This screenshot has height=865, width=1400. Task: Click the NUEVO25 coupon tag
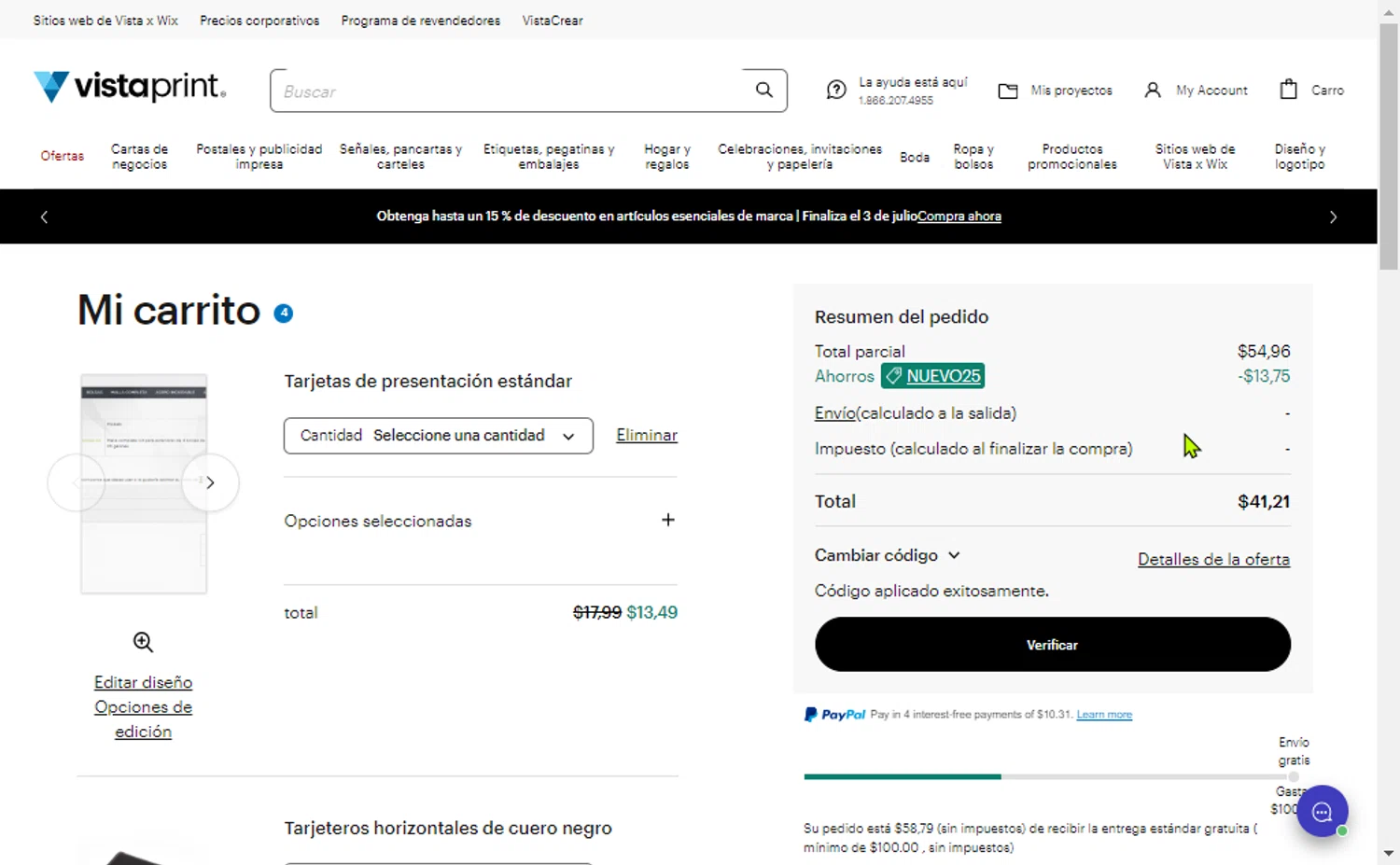(932, 376)
